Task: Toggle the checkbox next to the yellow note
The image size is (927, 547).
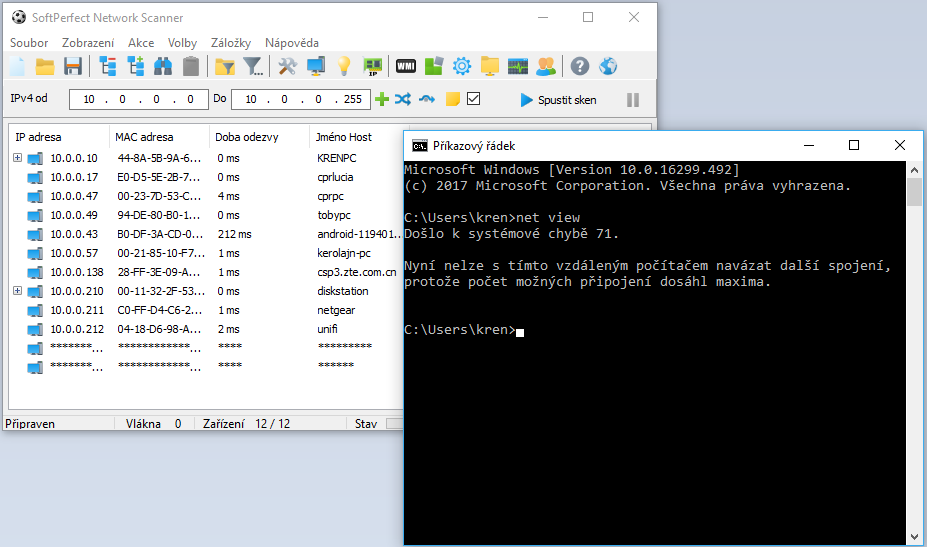Action: click(x=474, y=99)
